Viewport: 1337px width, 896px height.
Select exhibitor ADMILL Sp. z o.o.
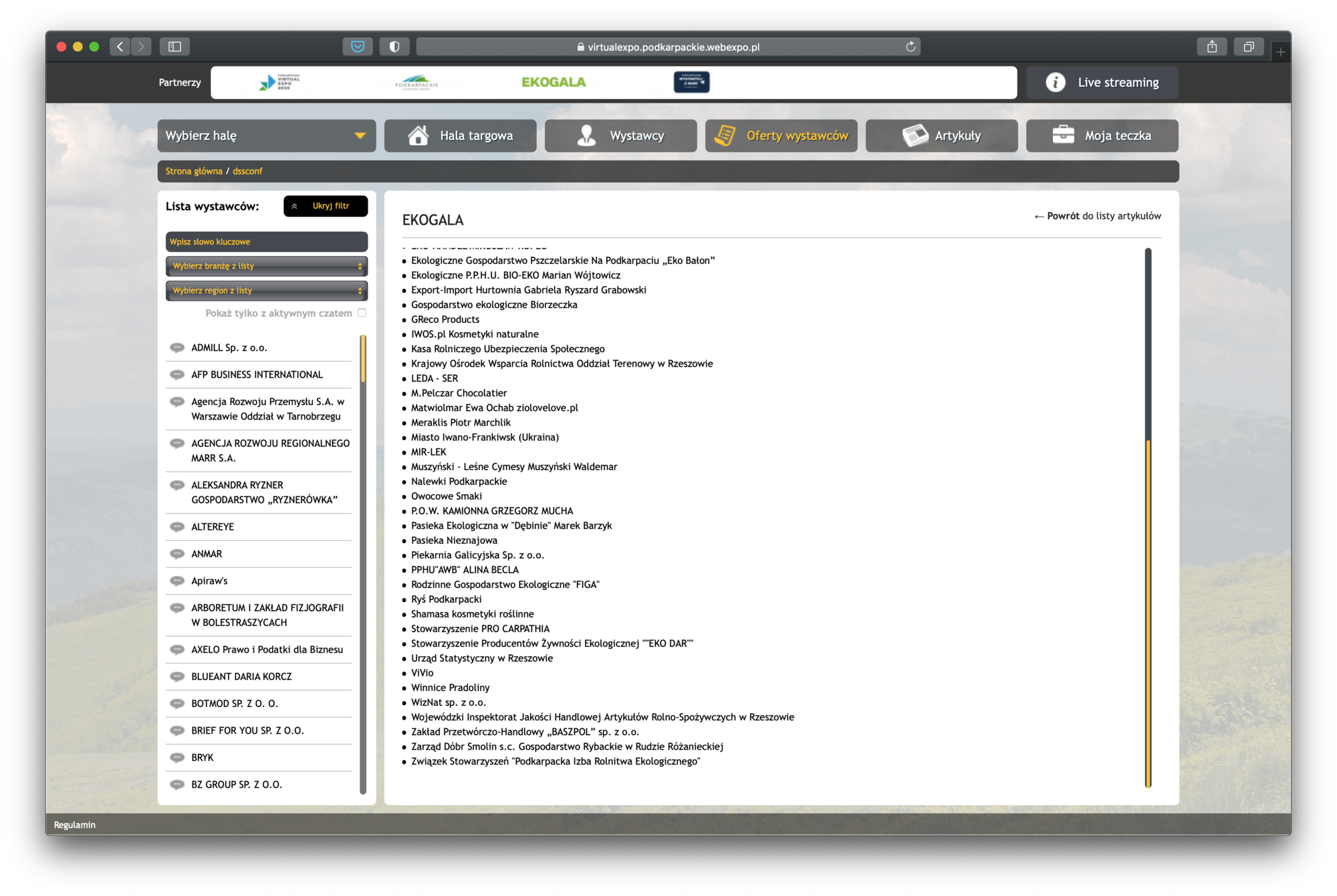coord(229,347)
